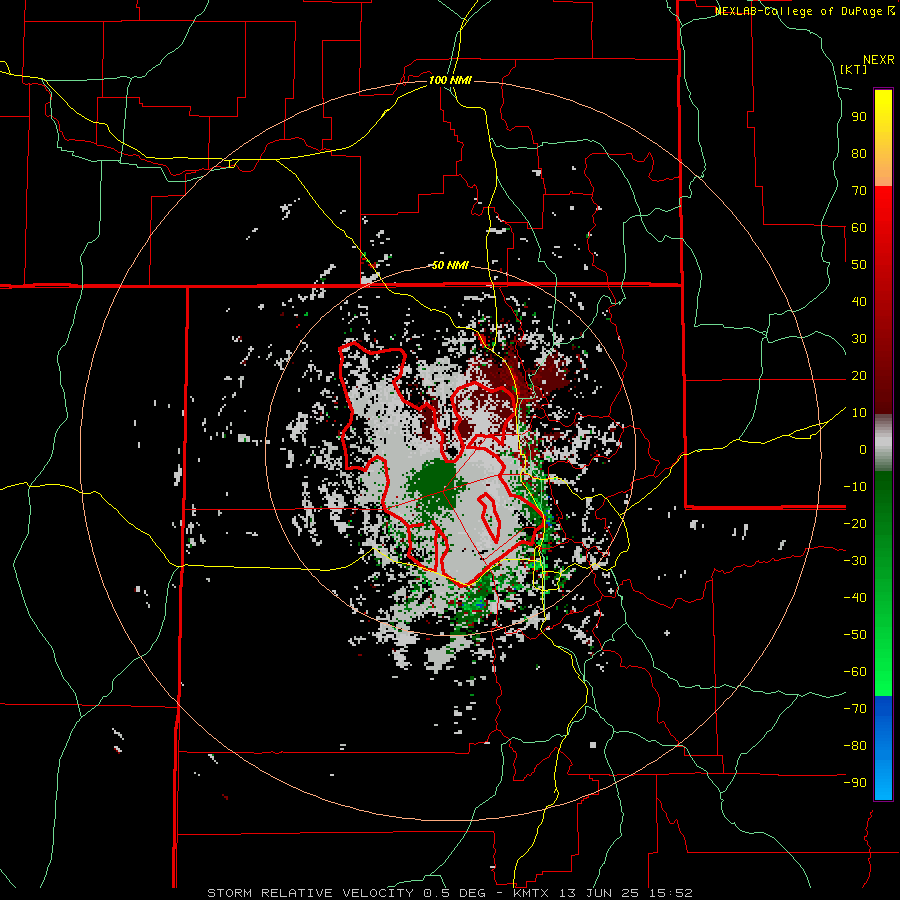
Task: Select the Storm Relative Velocity caption text
Action: pos(450,893)
